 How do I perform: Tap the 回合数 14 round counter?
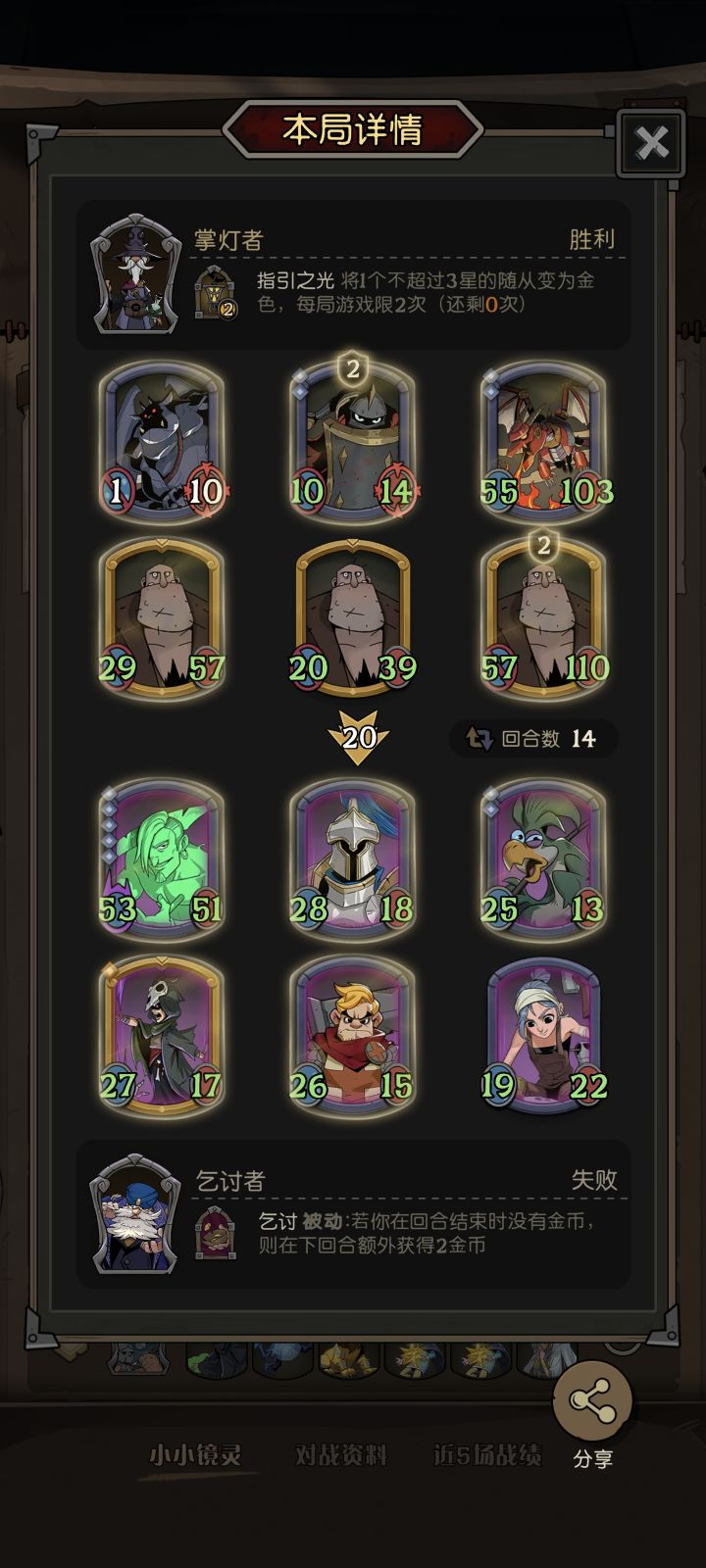(533, 738)
